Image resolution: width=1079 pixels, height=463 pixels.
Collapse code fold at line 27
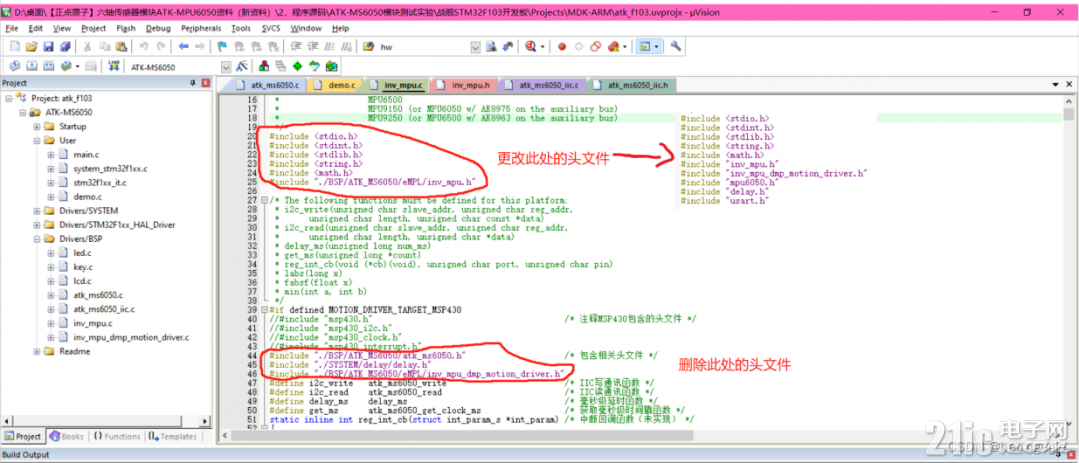click(x=265, y=200)
